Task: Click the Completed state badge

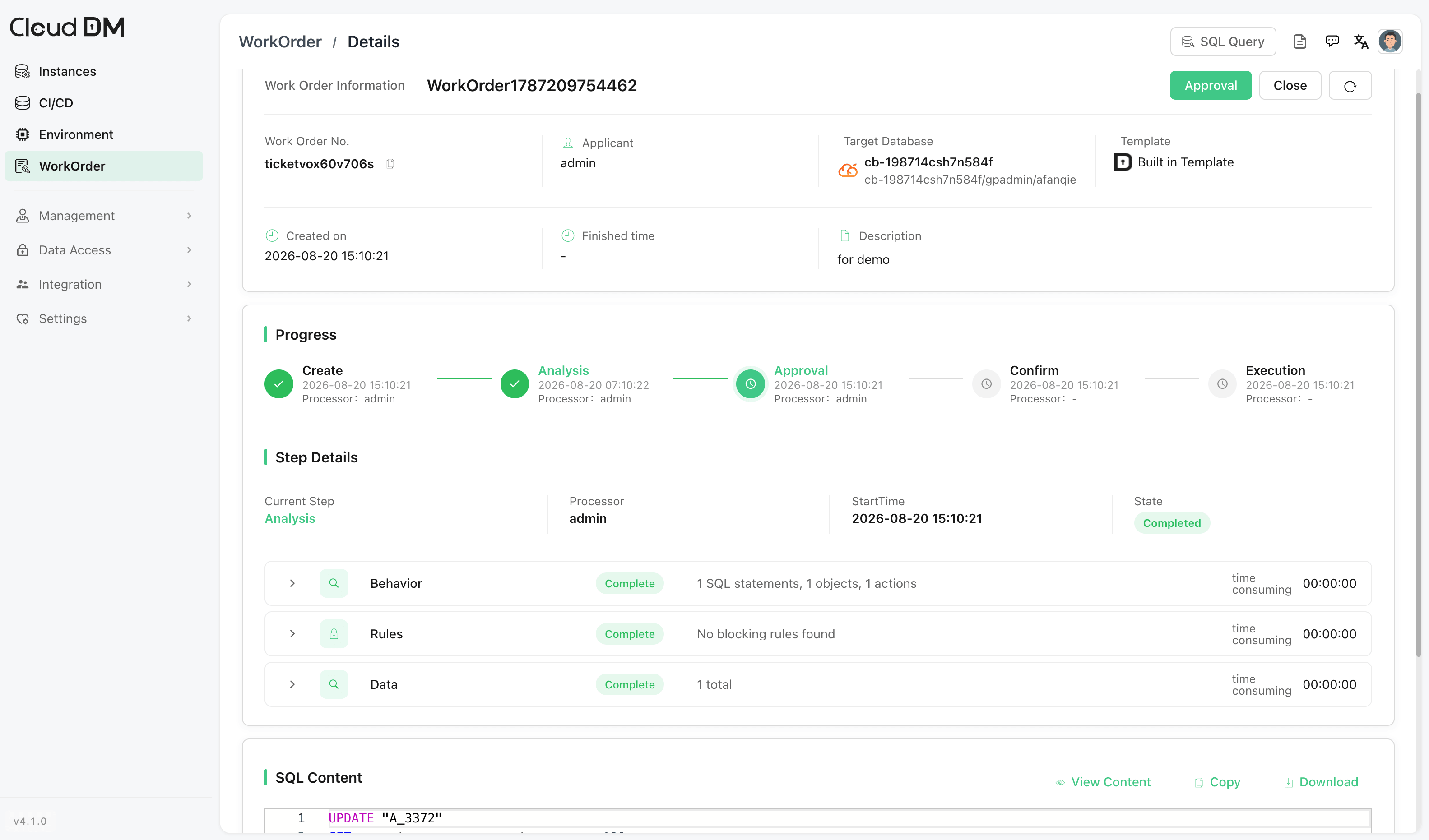Action: [x=1172, y=523]
